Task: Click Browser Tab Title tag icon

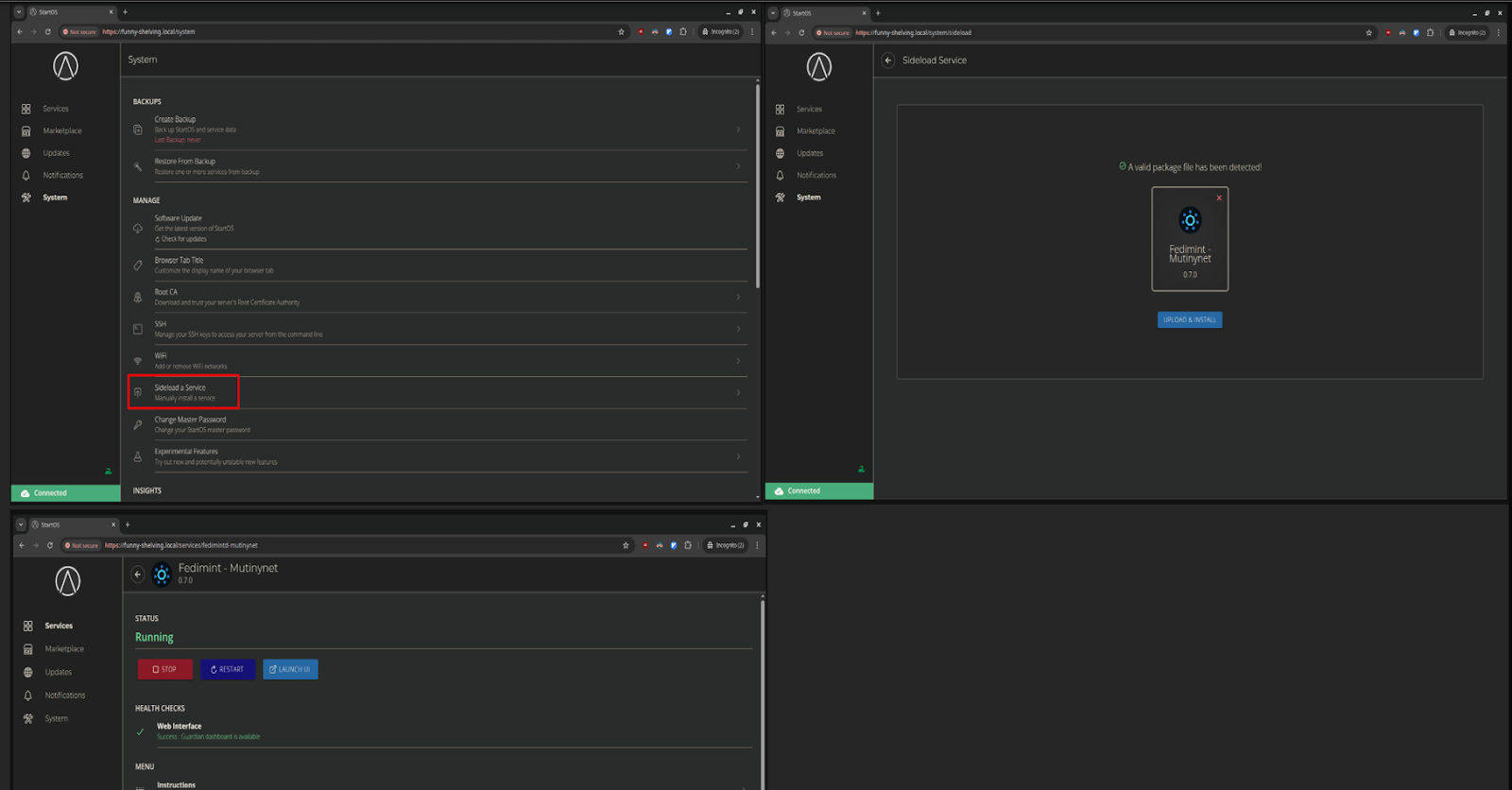Action: pos(138,266)
